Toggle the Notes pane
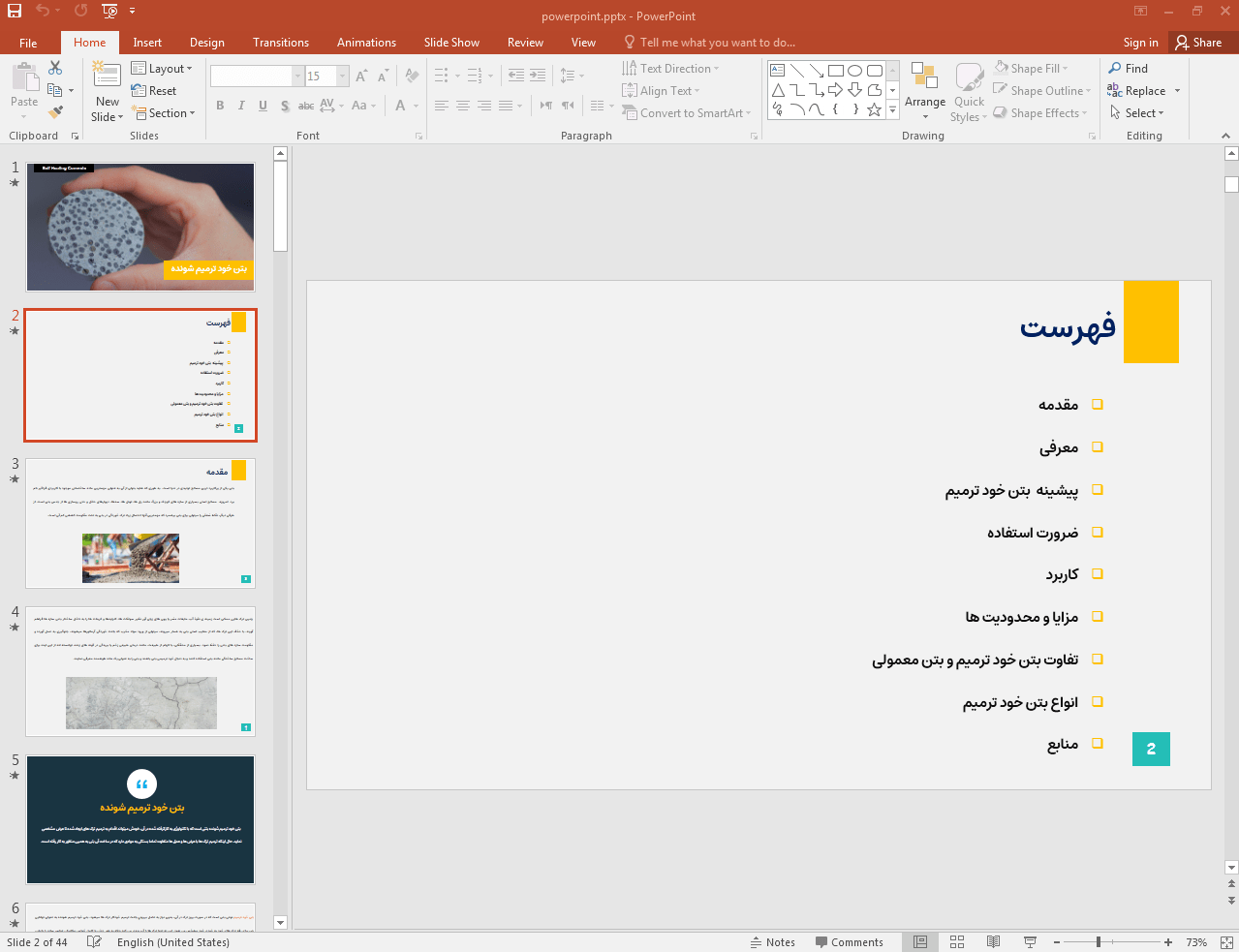Viewport: 1239px width, 952px height. click(x=772, y=942)
